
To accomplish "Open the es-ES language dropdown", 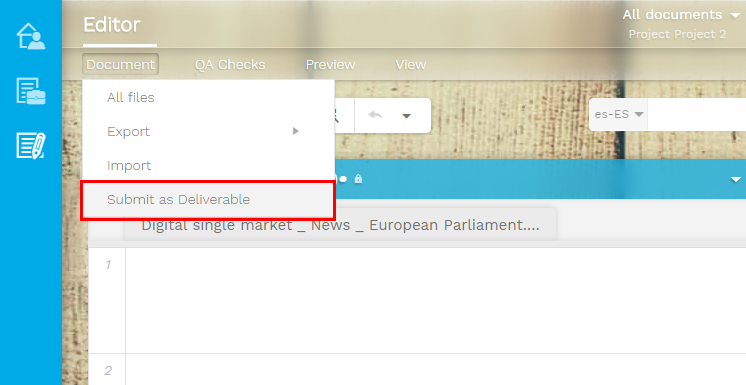I will pyautogui.click(x=618, y=114).
